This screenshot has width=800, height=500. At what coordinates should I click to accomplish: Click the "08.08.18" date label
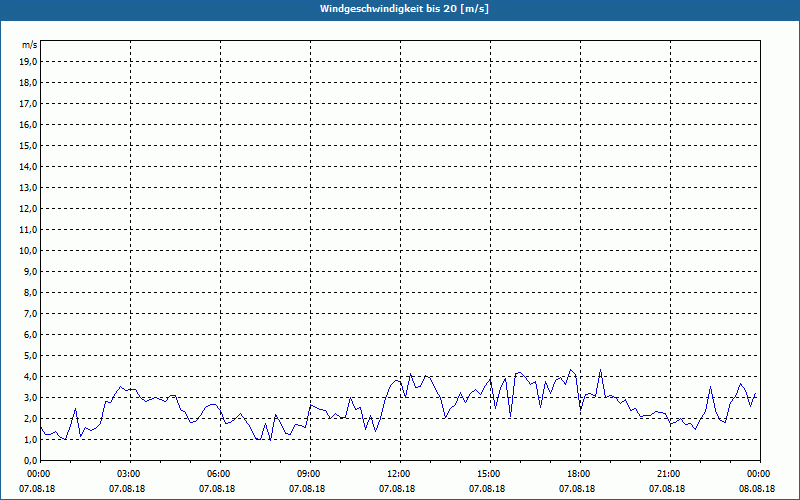click(x=757, y=488)
